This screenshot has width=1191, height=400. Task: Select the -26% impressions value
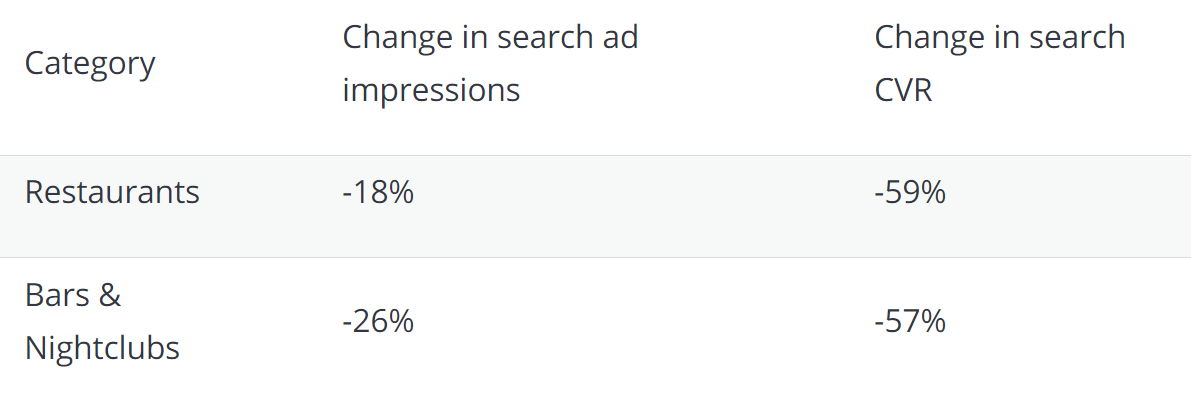[377, 322]
